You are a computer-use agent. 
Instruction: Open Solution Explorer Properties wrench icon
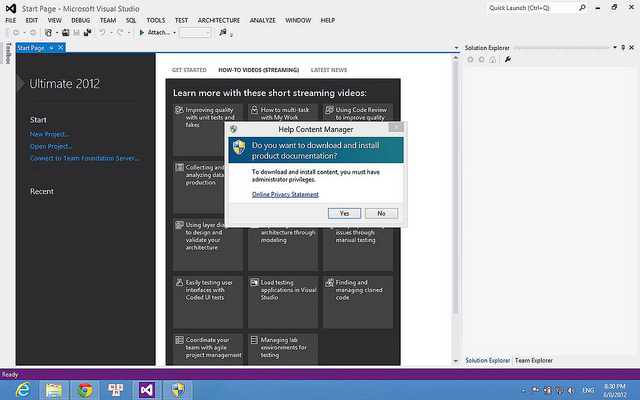click(x=508, y=60)
